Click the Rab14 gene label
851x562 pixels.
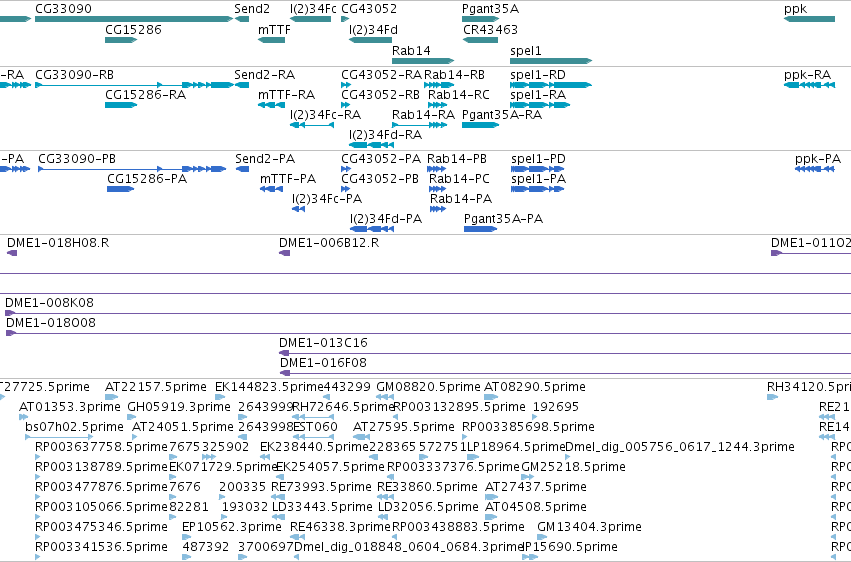pyautogui.click(x=411, y=50)
